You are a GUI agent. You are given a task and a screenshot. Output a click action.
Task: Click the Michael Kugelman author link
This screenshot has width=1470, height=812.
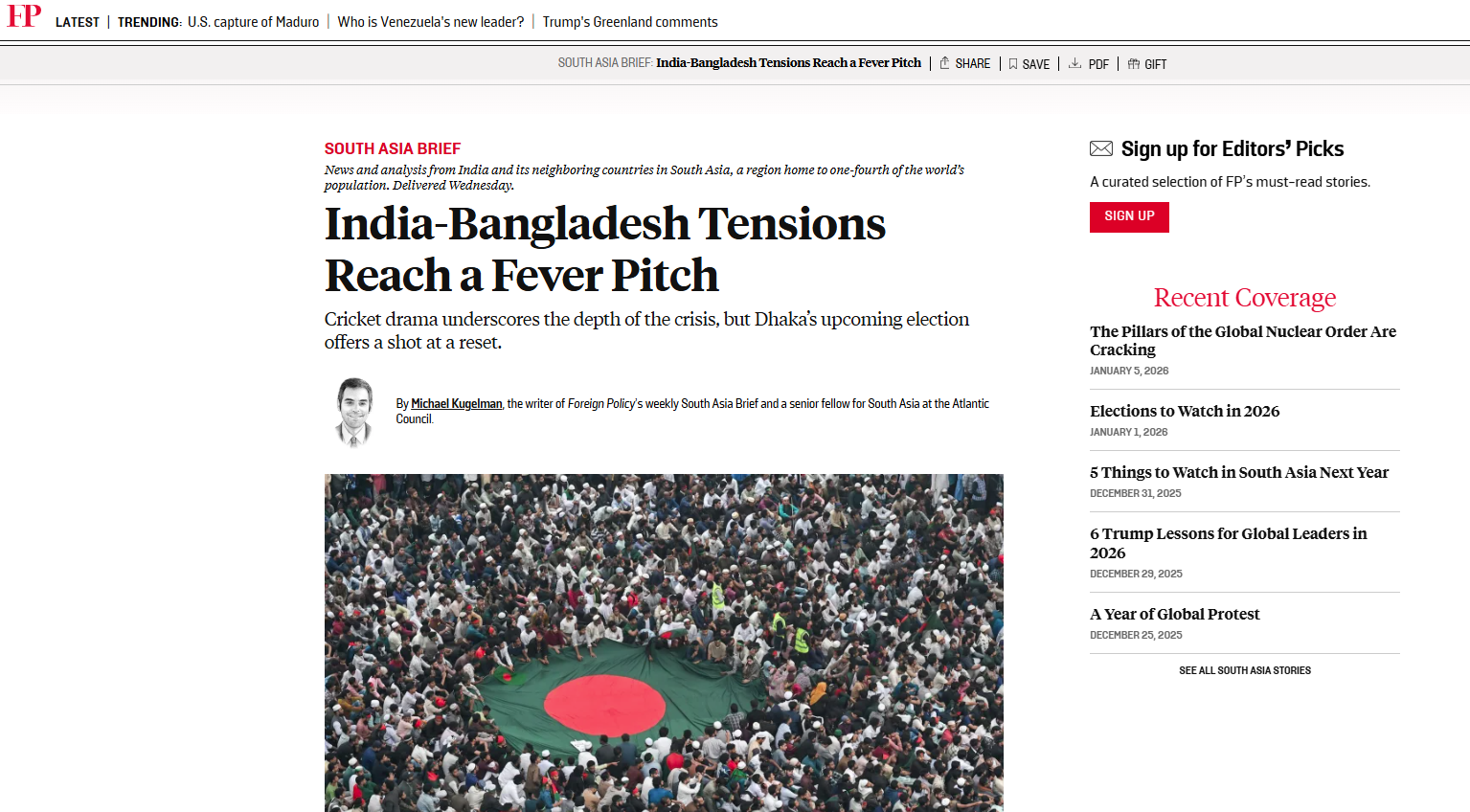pos(457,404)
